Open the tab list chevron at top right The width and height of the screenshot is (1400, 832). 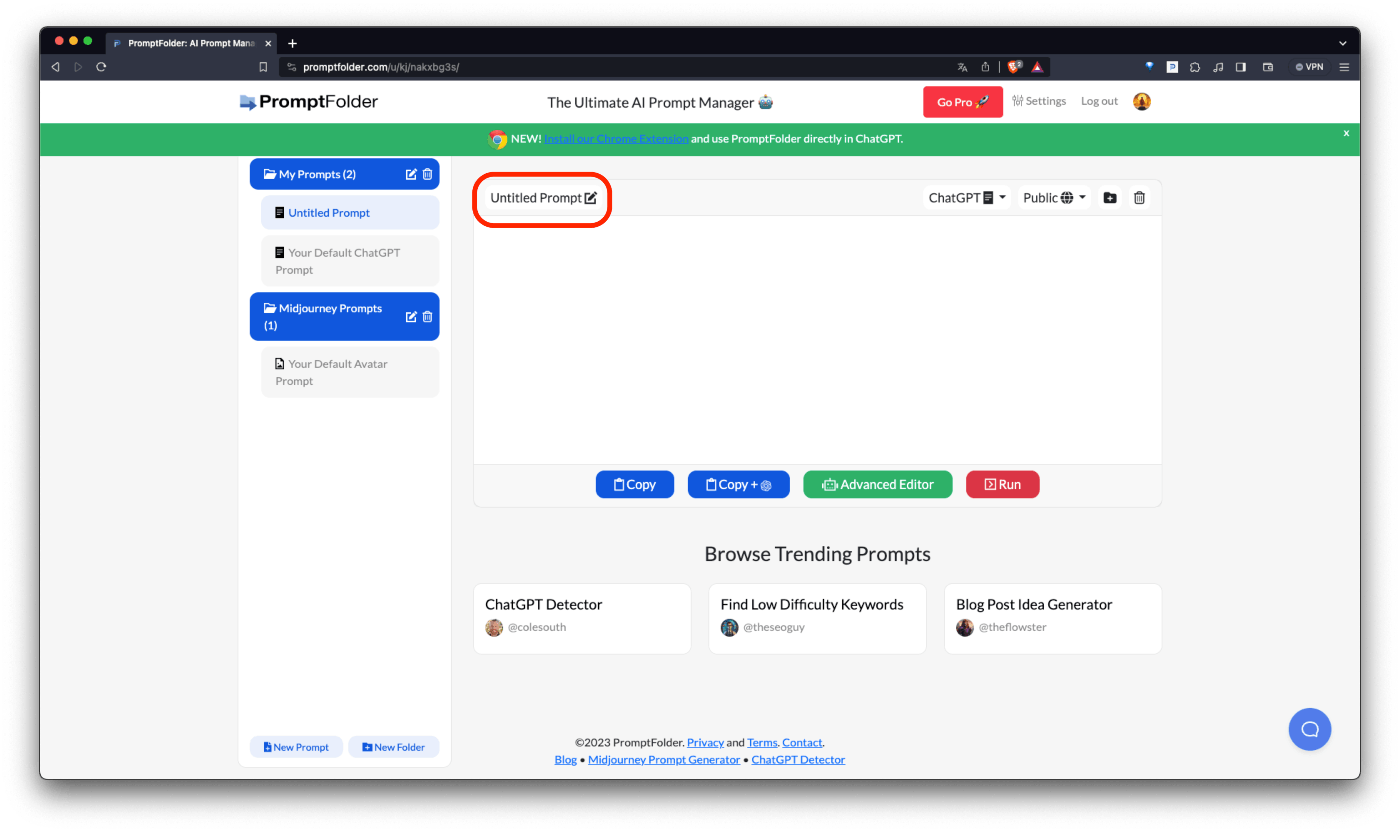(1343, 44)
